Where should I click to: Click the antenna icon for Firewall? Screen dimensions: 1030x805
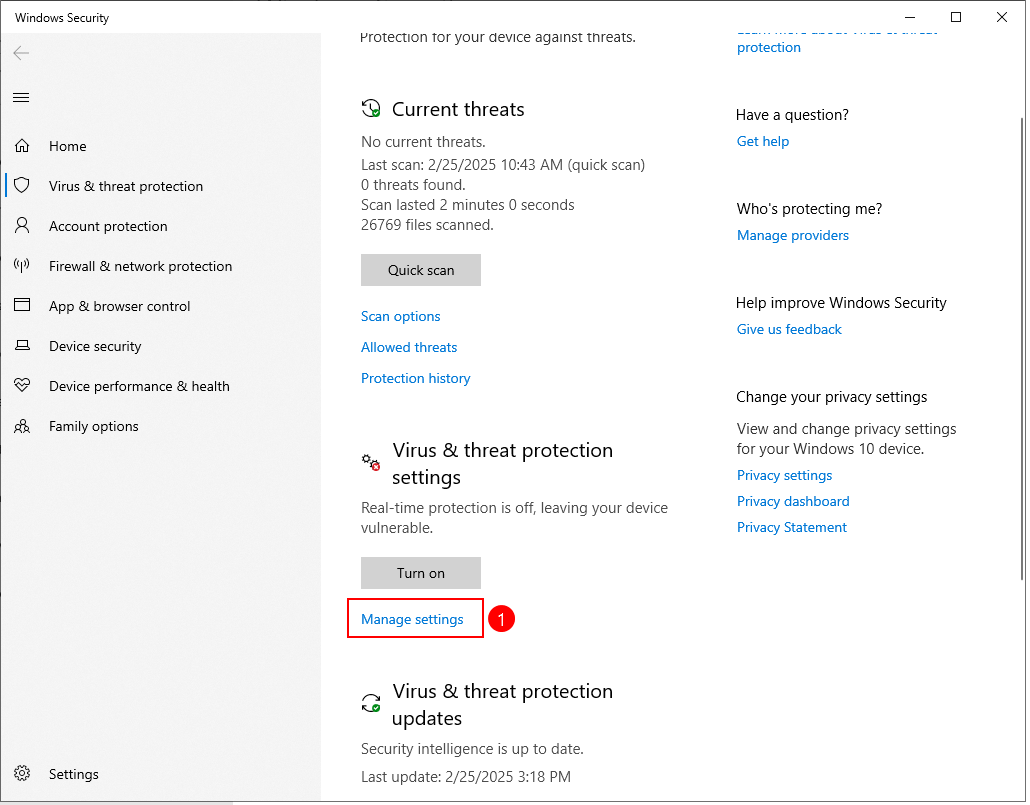pyautogui.click(x=22, y=266)
